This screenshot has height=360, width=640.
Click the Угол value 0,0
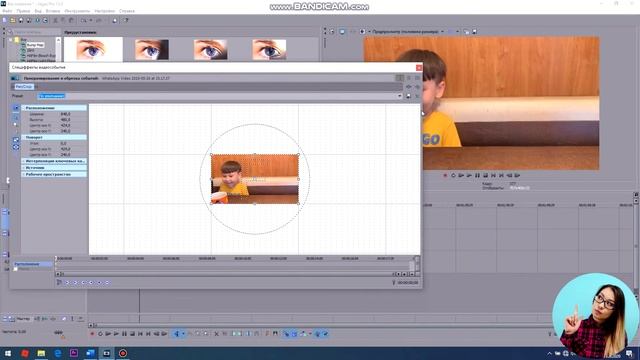tap(63, 144)
